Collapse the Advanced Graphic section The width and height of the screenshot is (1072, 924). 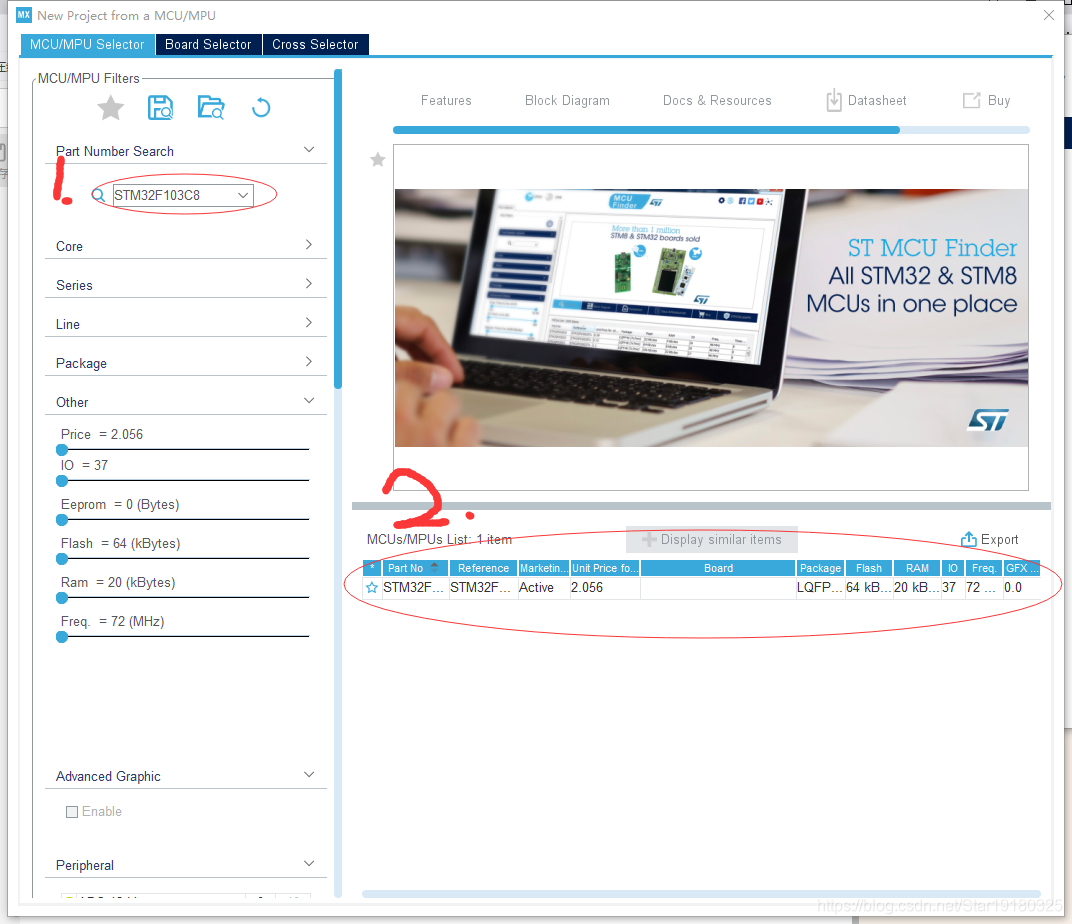pos(309,774)
